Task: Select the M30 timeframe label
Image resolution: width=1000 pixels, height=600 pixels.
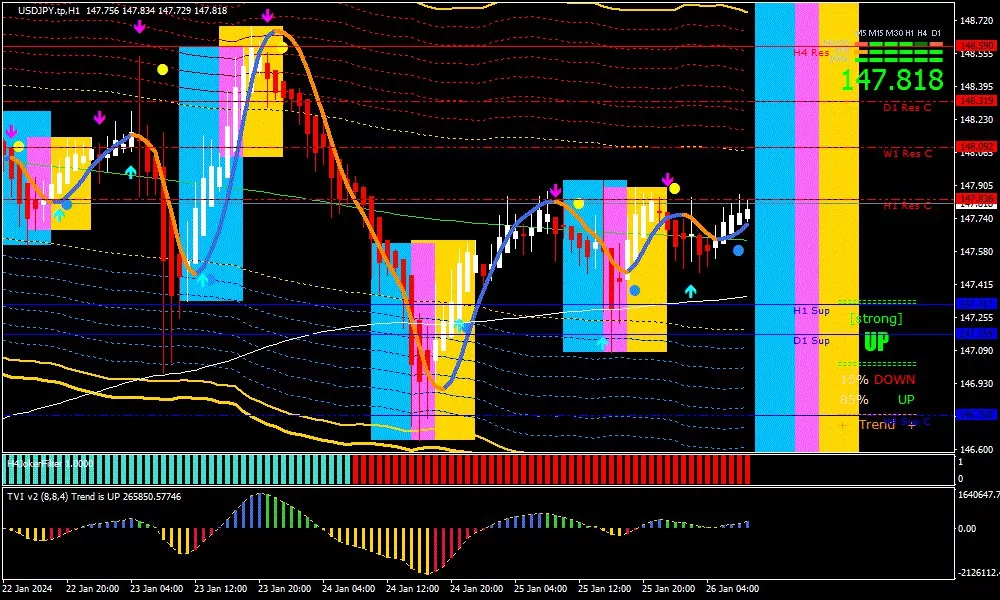Action: pyautogui.click(x=894, y=33)
